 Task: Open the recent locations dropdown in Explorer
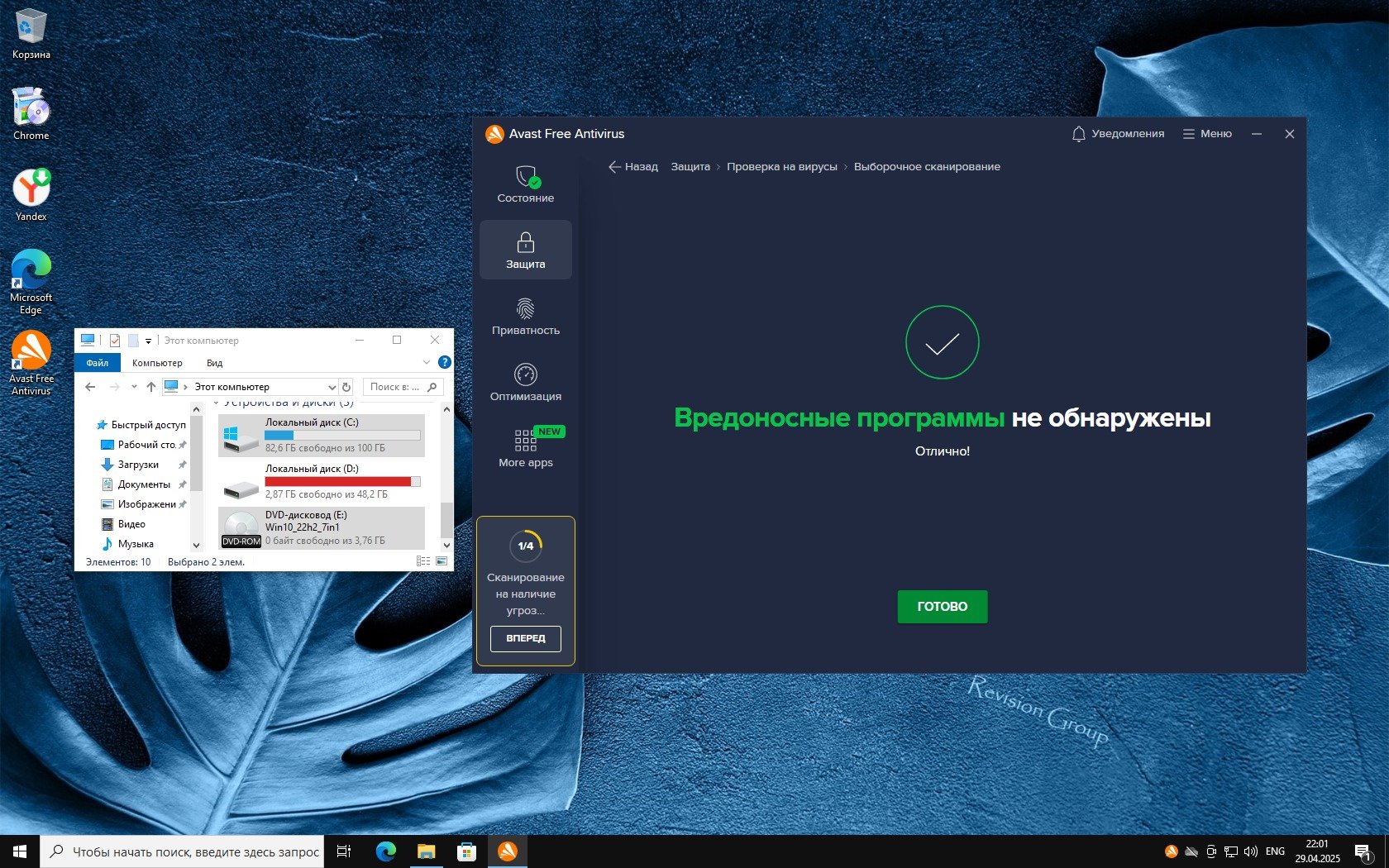[134, 387]
